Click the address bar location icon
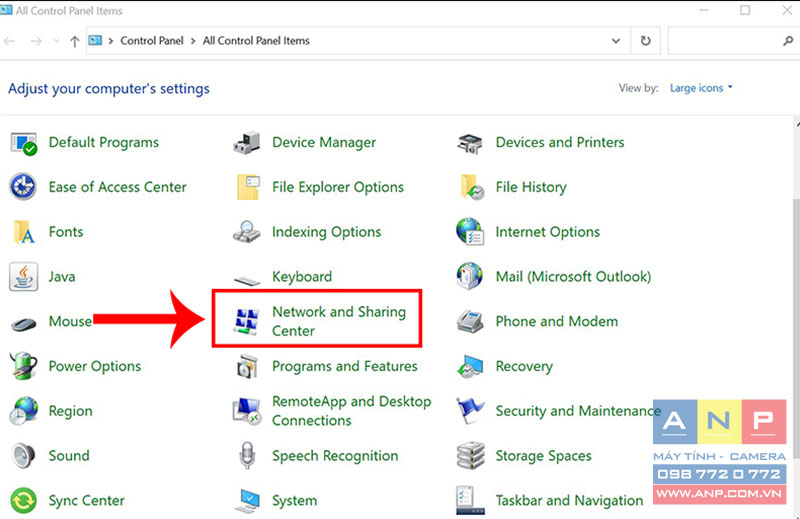The width and height of the screenshot is (800, 519). (x=95, y=40)
